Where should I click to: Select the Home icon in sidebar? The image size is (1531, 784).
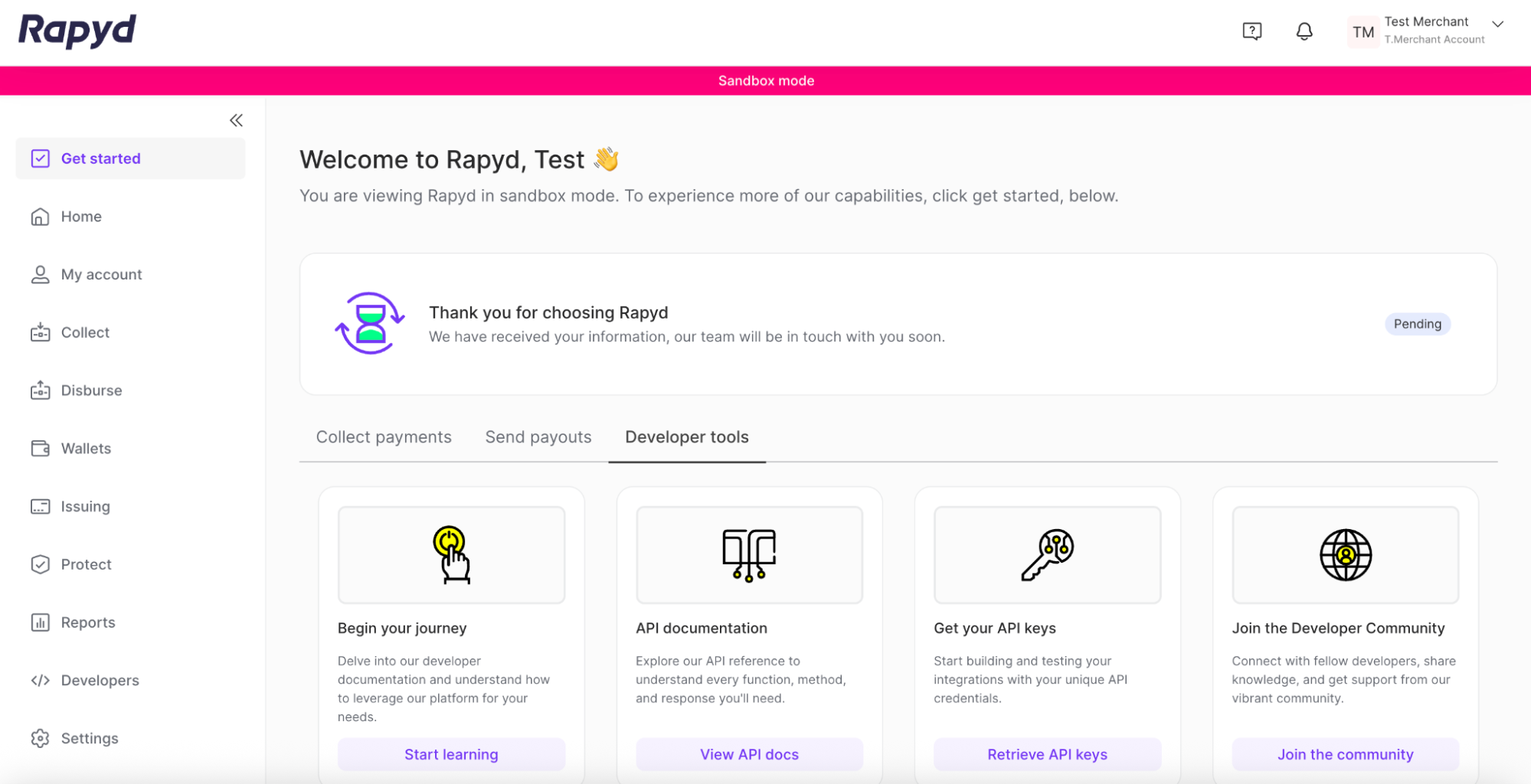coord(40,217)
